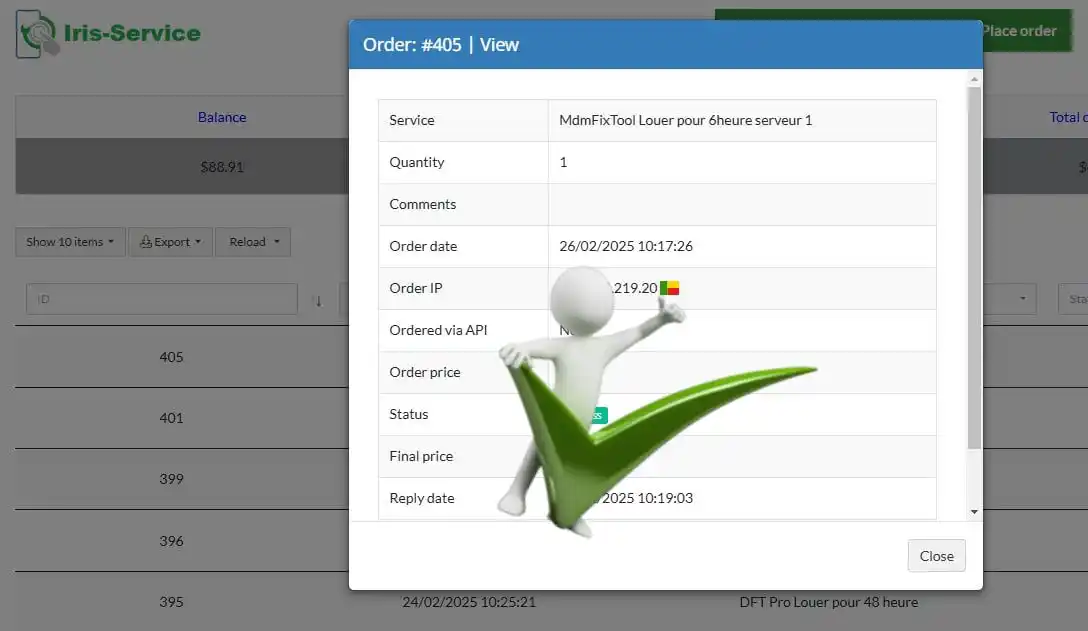
Task: Click the dialog vertical scrollbar thumb
Action: pos(974,267)
